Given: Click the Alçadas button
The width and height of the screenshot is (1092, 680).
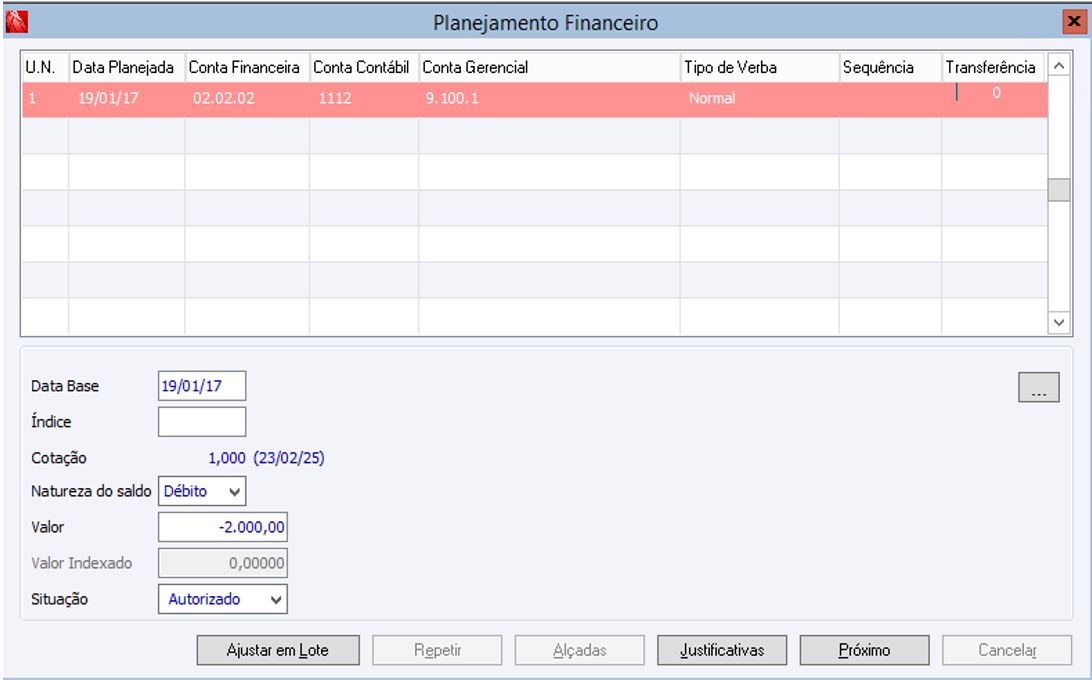Looking at the screenshot, I should (x=579, y=650).
